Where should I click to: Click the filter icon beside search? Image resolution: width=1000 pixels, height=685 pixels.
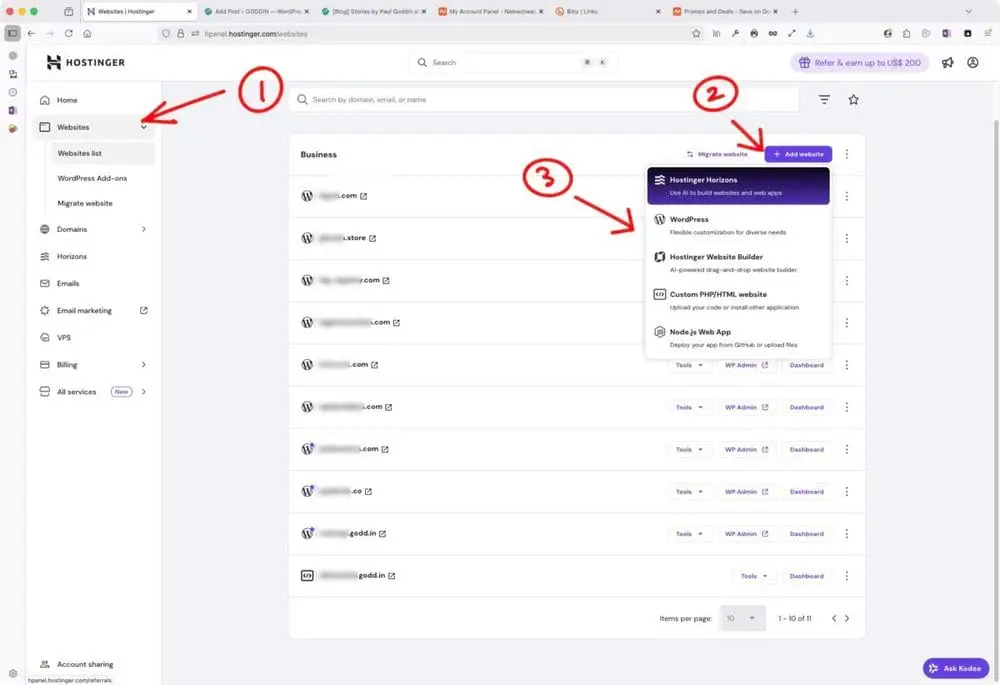[824, 99]
